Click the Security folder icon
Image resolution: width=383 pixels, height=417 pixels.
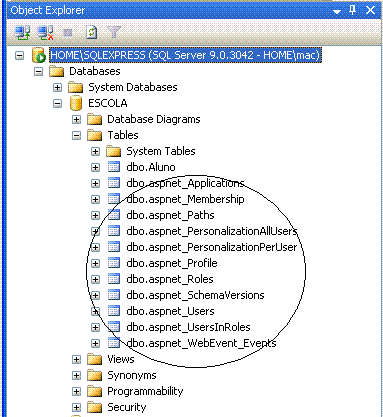[94, 407]
